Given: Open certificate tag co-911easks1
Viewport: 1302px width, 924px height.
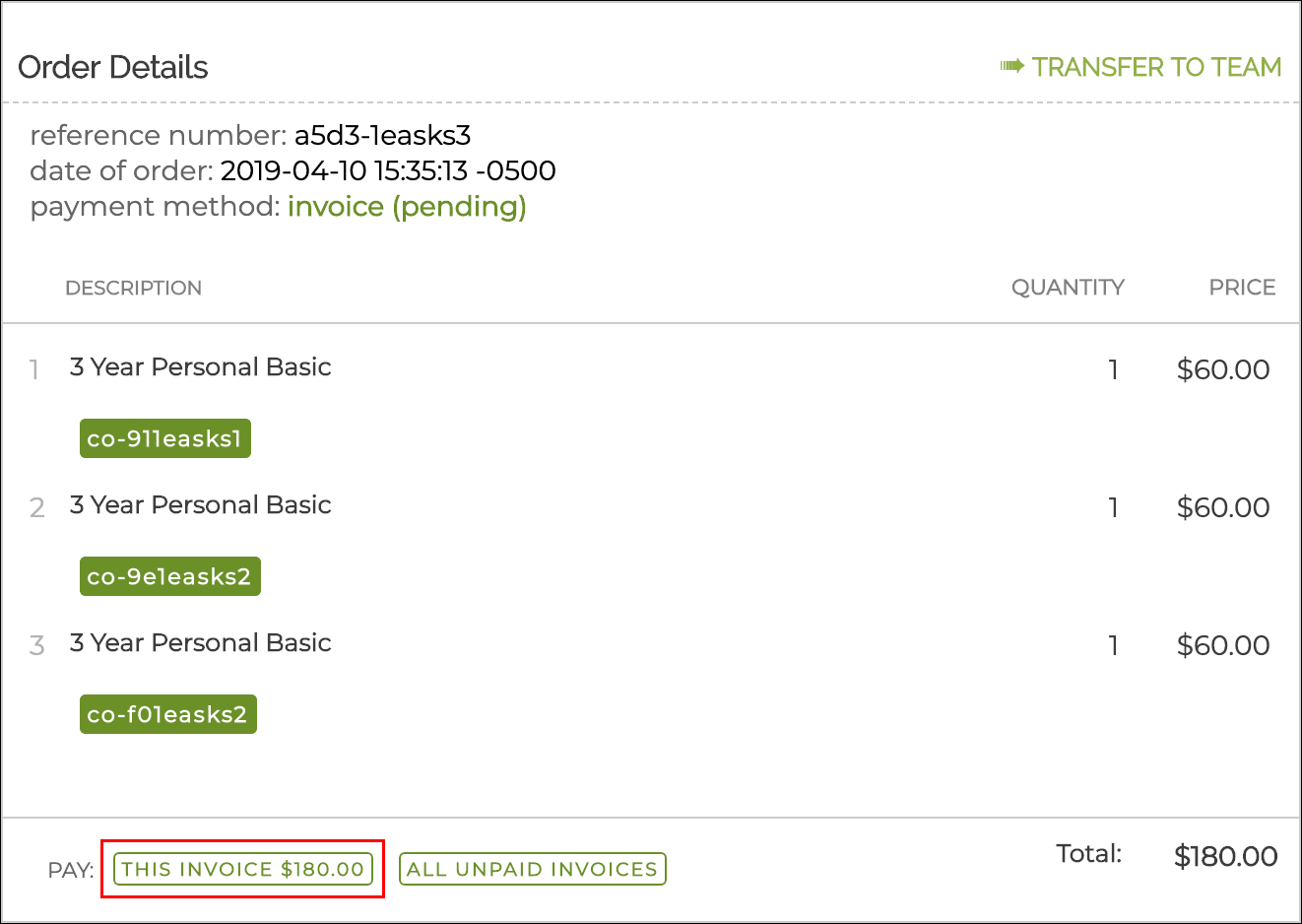Looking at the screenshot, I should coord(165,439).
